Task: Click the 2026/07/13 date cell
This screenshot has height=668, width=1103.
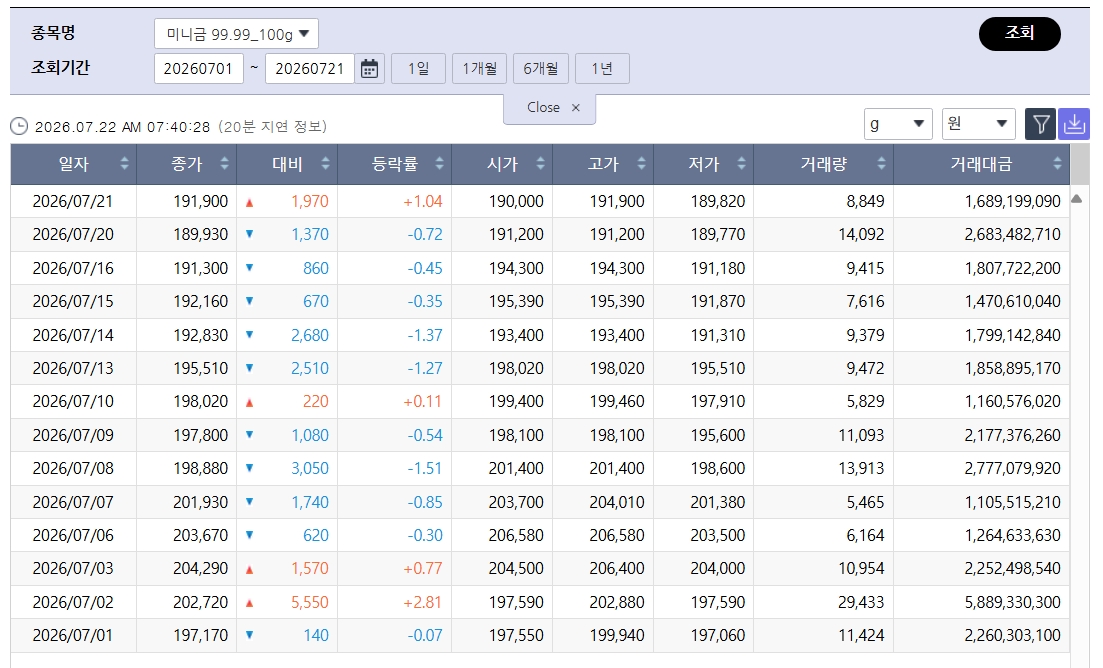Action: pyautogui.click(x=73, y=368)
